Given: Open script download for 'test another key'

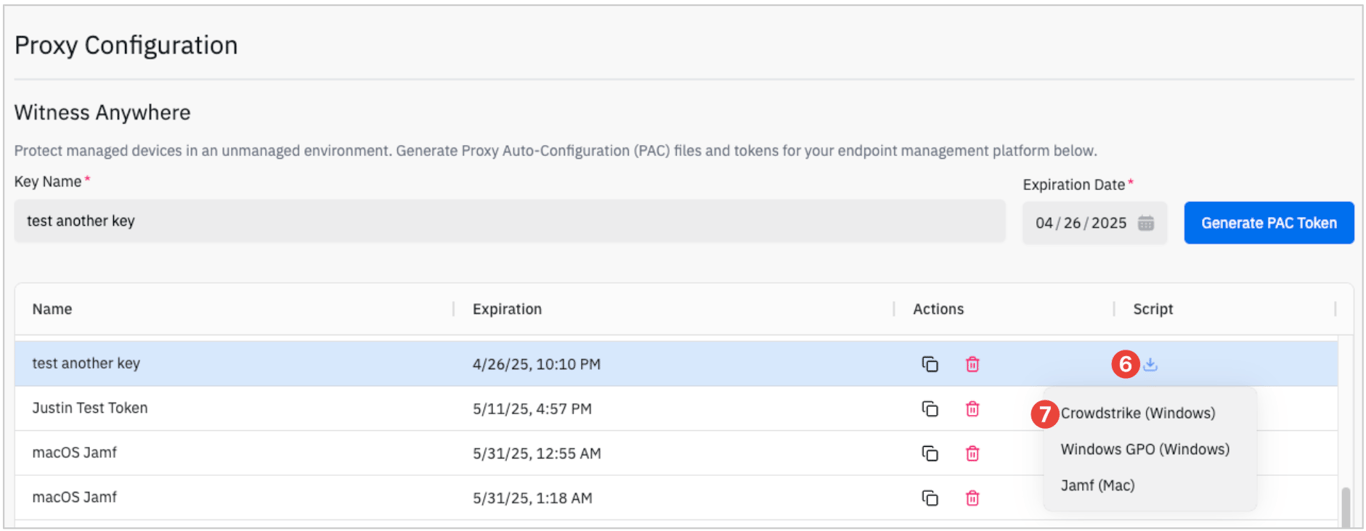Looking at the screenshot, I should (x=1150, y=365).
